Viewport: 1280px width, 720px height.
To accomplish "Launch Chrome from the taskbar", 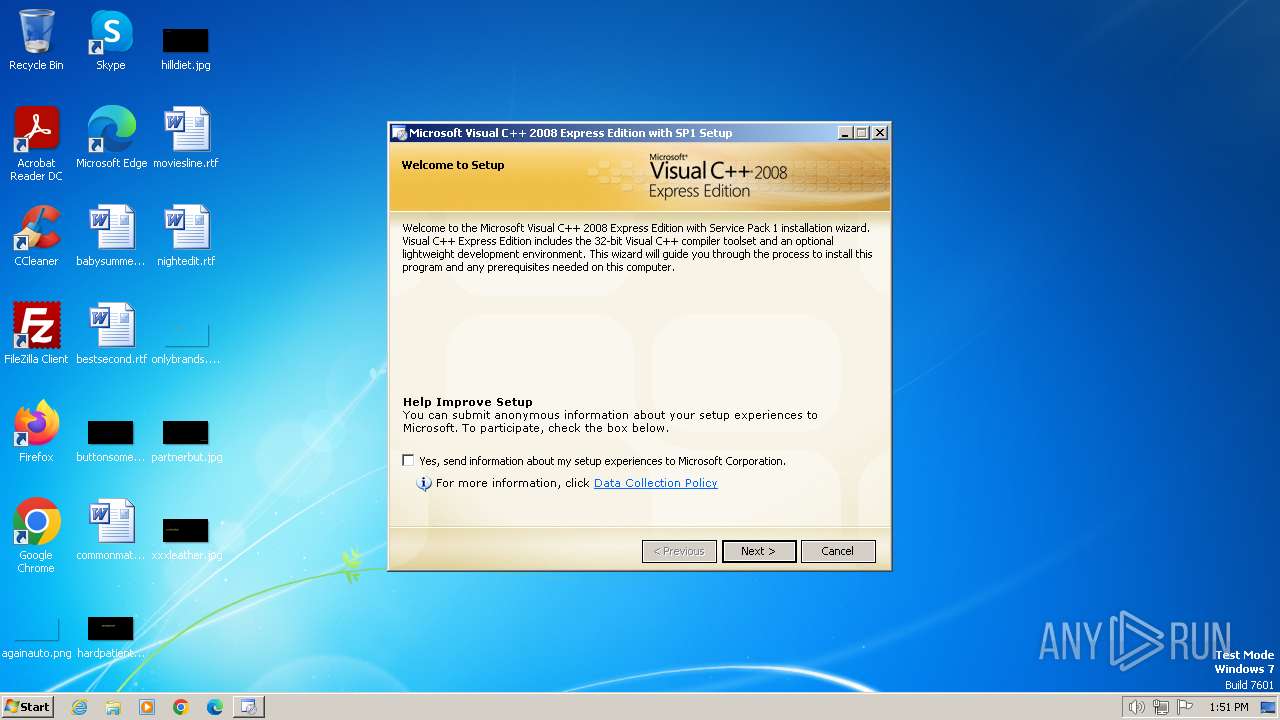I will point(181,707).
